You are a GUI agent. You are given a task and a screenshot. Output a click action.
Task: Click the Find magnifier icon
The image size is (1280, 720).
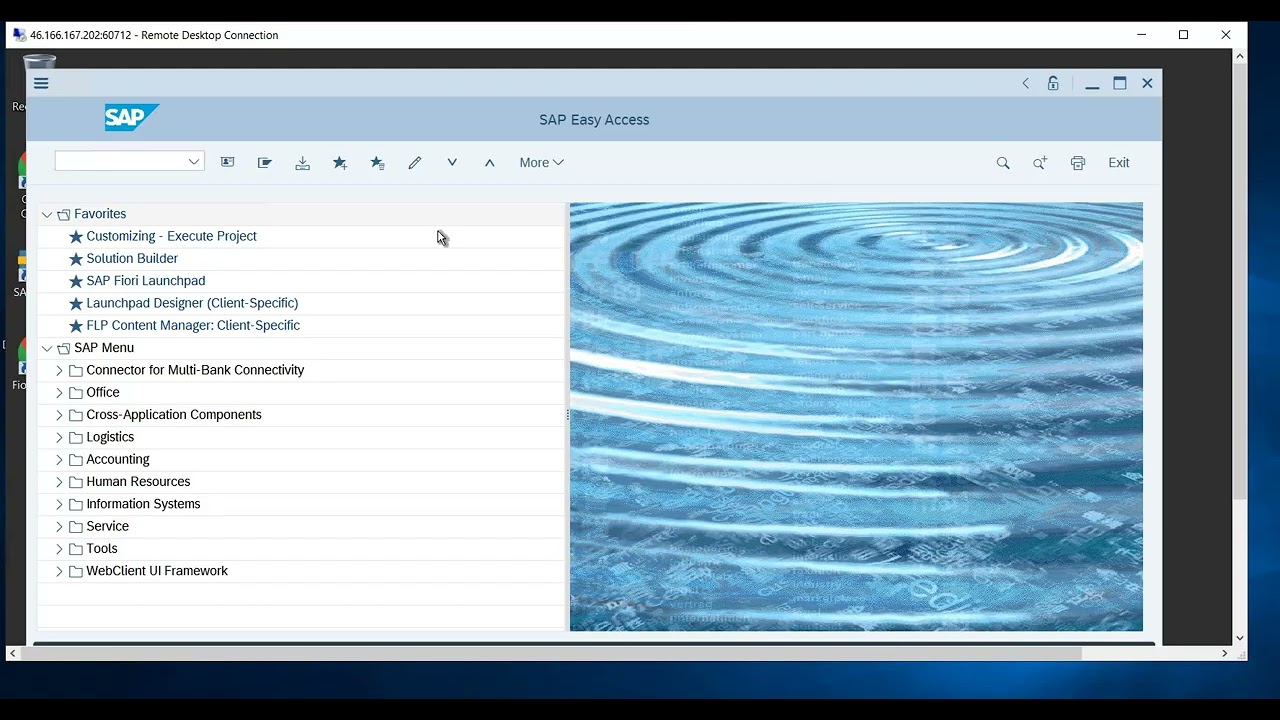point(1003,163)
